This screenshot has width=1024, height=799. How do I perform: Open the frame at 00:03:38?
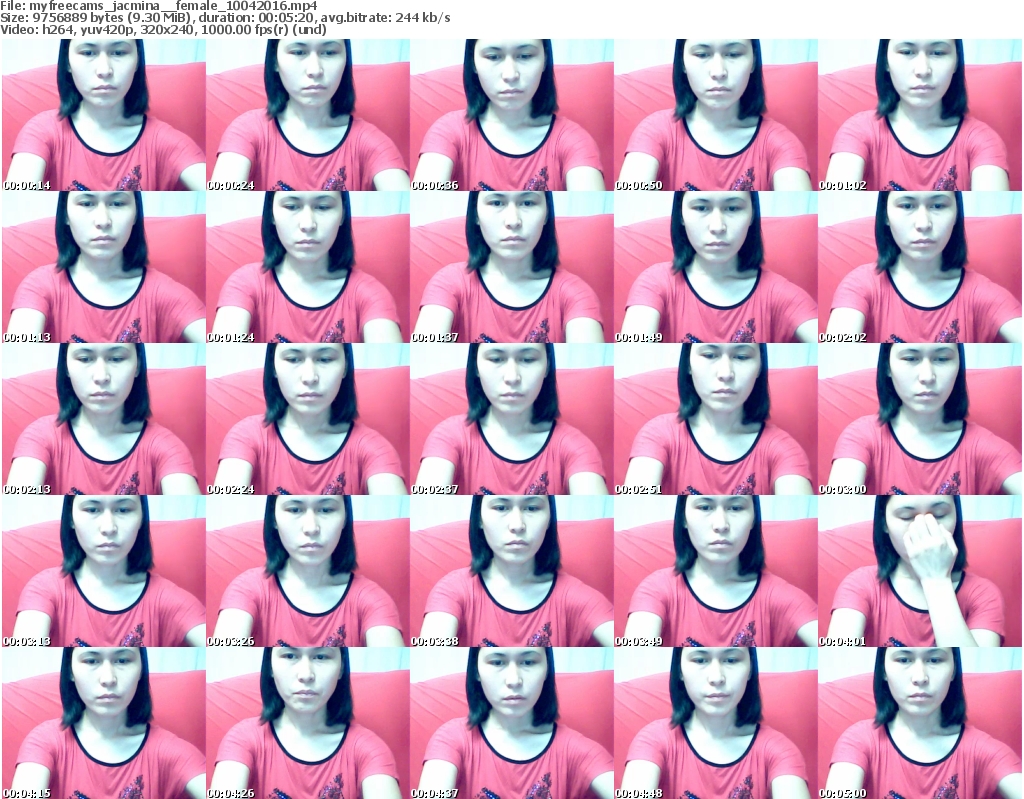[x=511, y=571]
